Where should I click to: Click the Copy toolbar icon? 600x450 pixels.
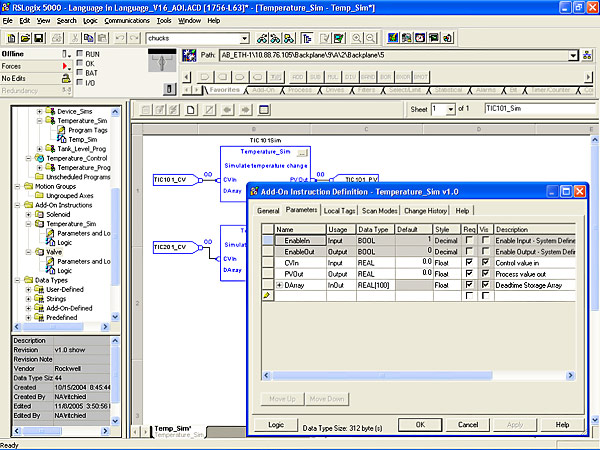tap(88, 38)
